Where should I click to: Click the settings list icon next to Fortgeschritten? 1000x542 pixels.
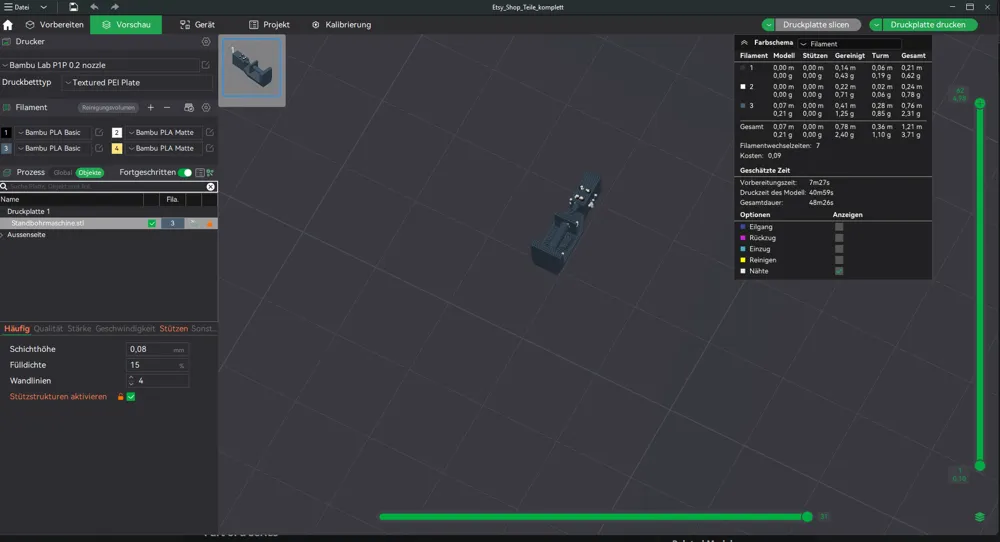coord(200,173)
